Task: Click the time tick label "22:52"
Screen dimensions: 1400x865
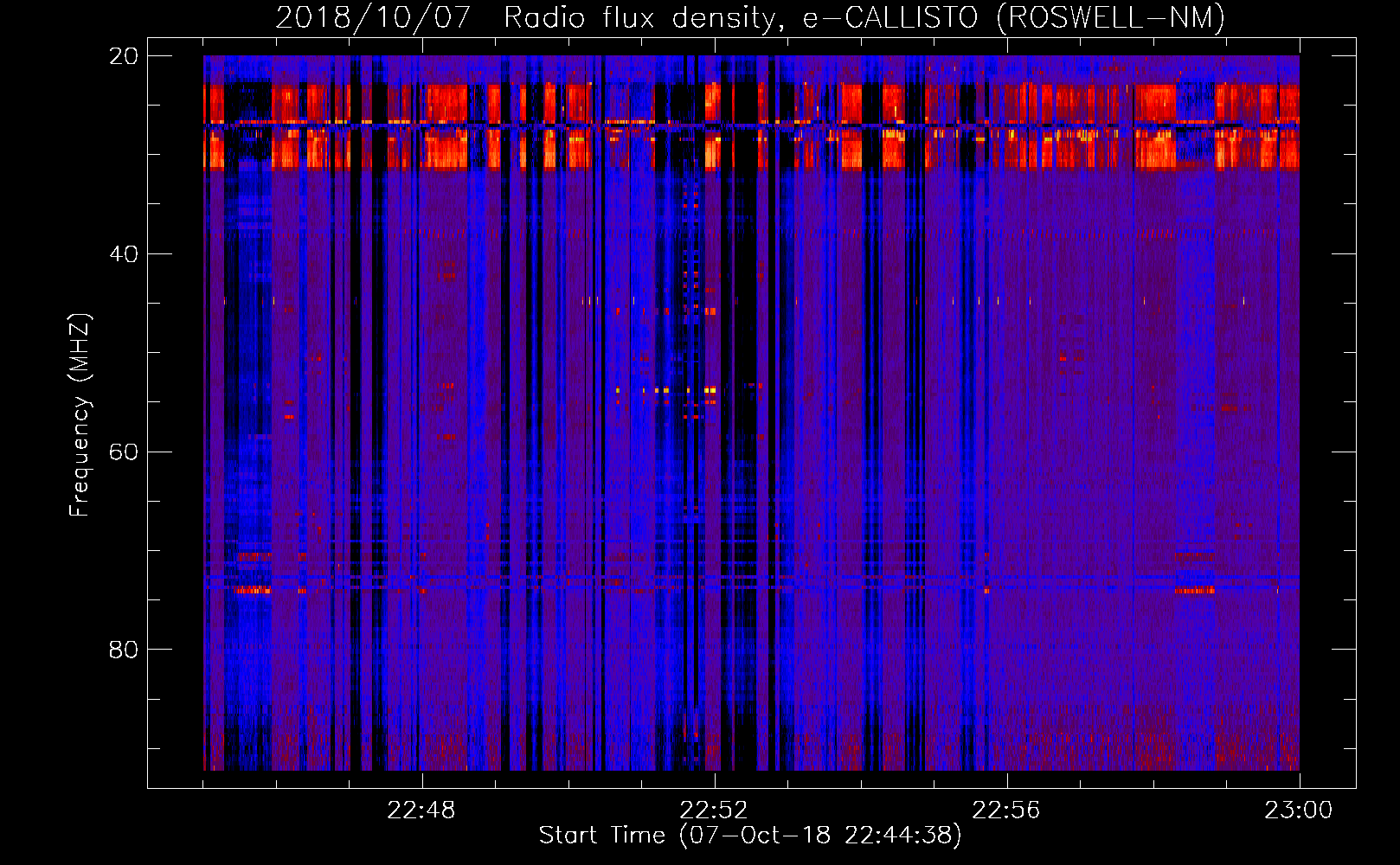Action: [714, 811]
